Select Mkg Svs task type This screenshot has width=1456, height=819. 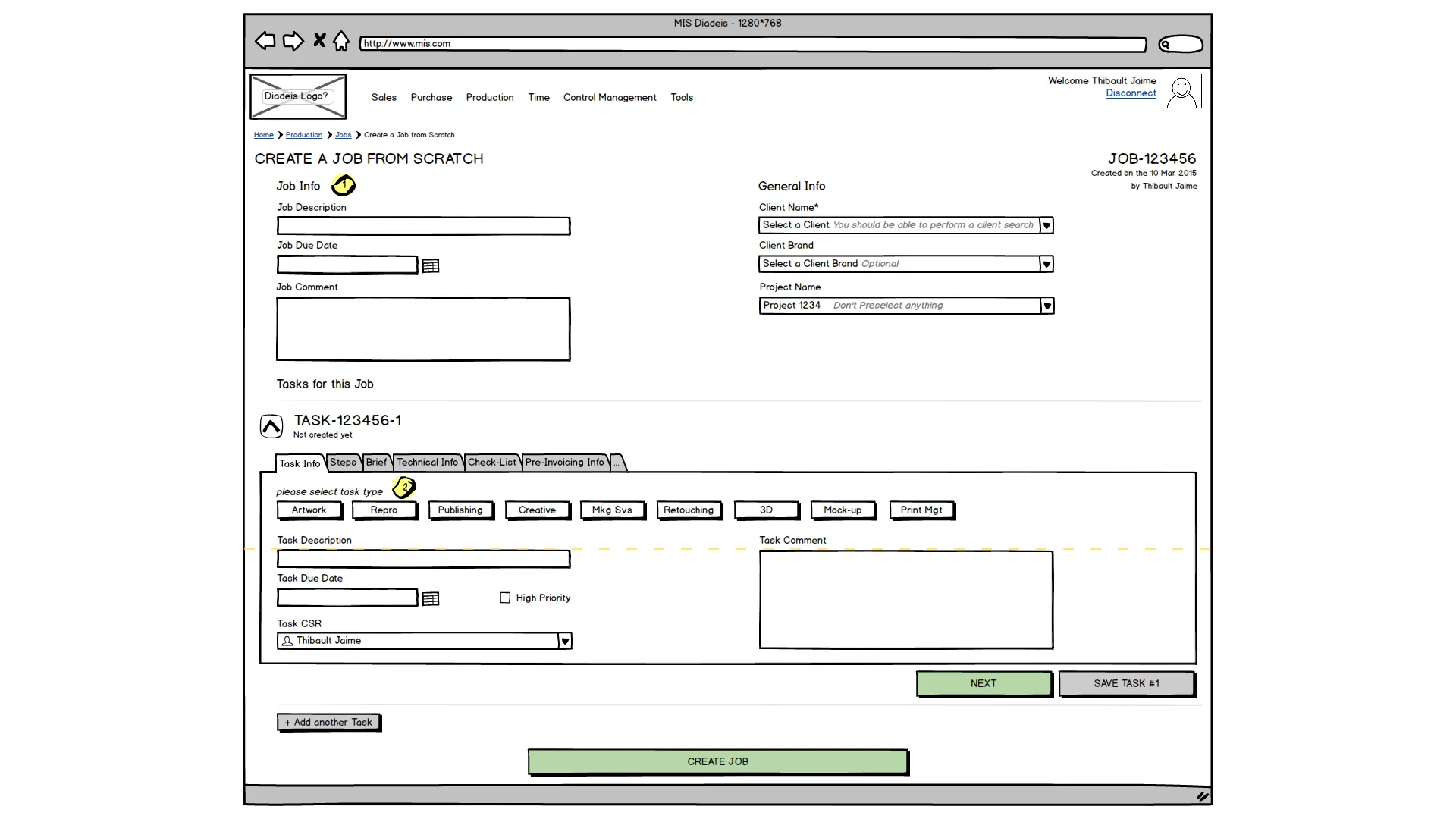click(x=613, y=510)
